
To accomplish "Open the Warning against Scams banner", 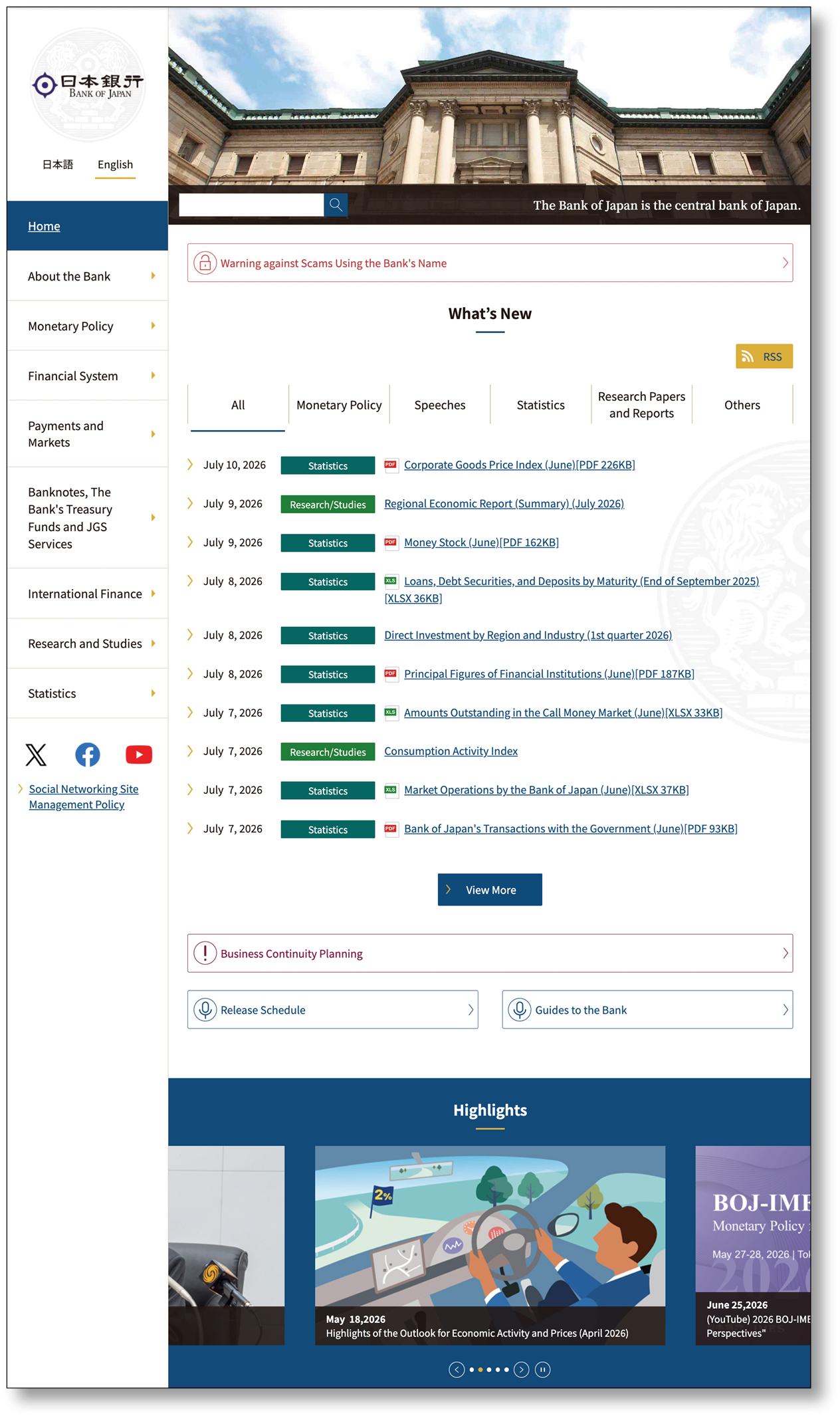I will click(490, 263).
